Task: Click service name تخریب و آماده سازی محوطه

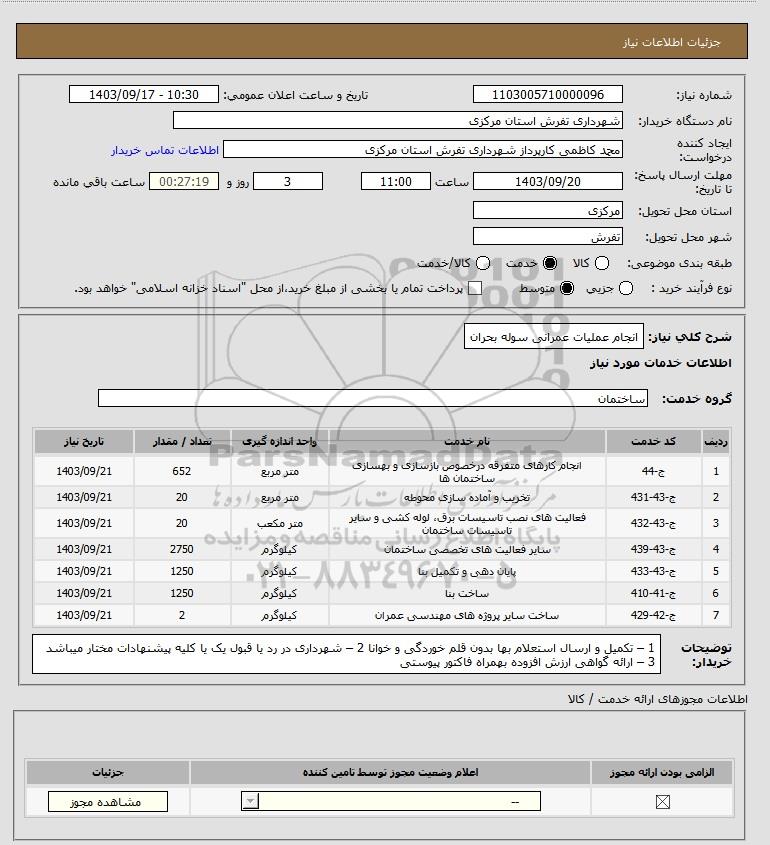Action: pyautogui.click(x=467, y=497)
